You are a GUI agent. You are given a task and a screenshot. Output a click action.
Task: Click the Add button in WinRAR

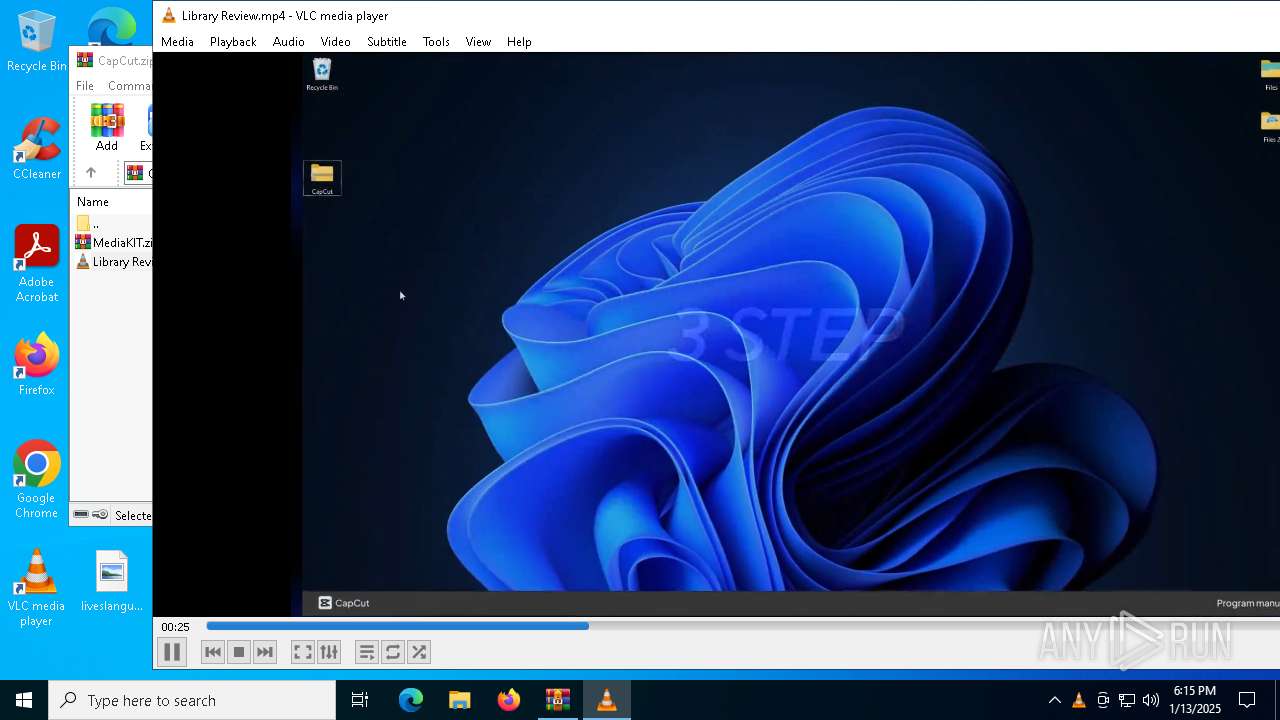(x=107, y=127)
